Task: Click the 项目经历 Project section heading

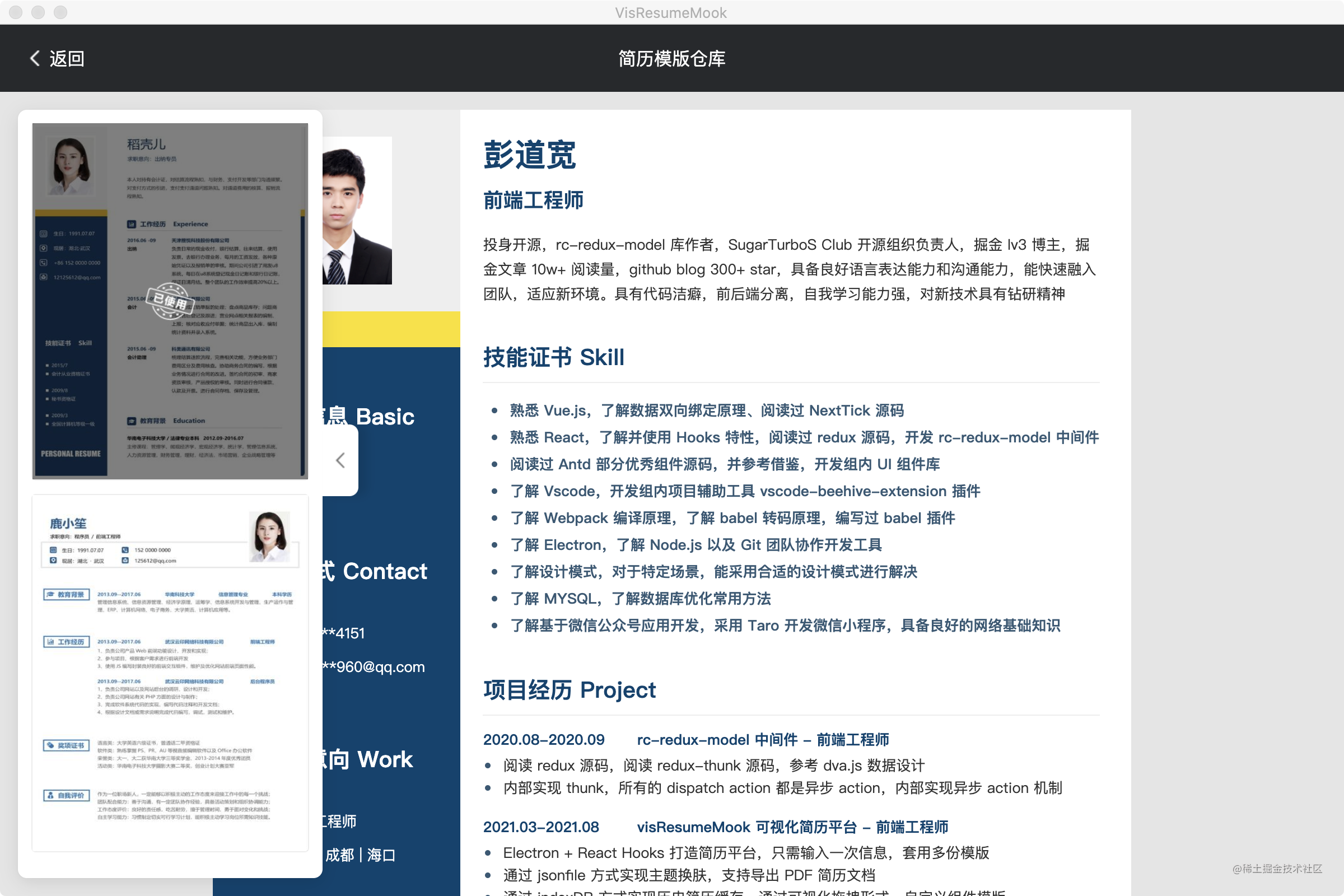Action: coord(569,690)
